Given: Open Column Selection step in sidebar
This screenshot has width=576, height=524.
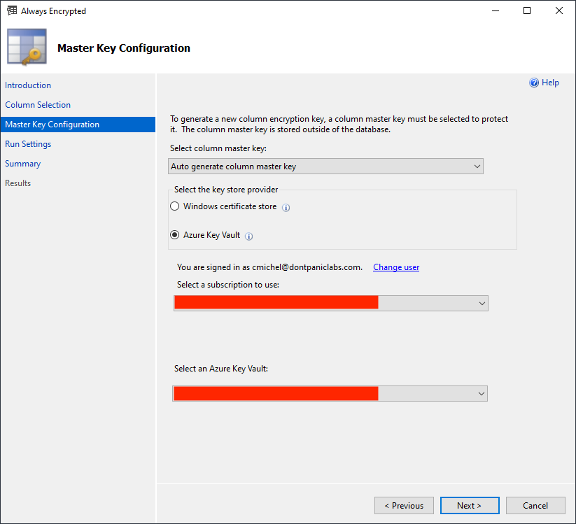Looking at the screenshot, I should [37, 105].
